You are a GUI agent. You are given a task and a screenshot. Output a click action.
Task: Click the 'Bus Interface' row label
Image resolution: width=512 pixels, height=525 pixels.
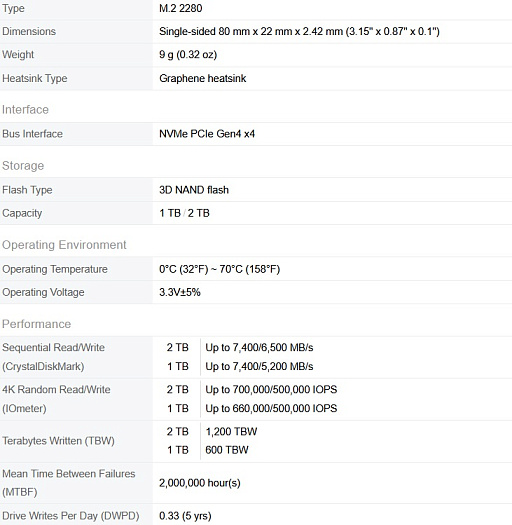point(32,134)
